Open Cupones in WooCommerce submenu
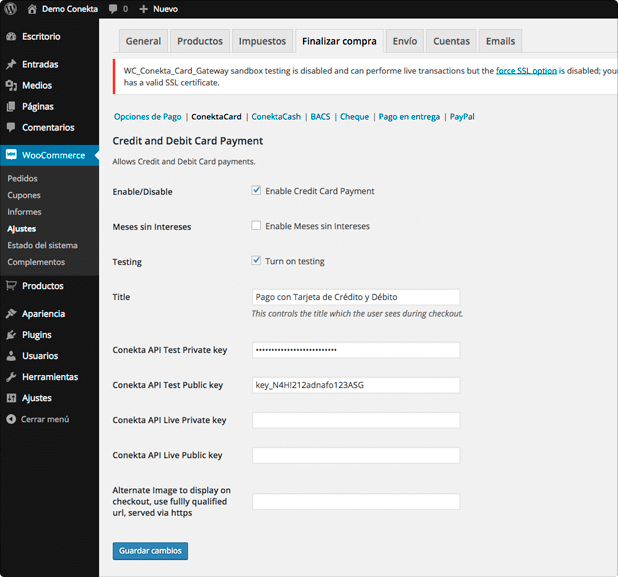 coord(24,195)
